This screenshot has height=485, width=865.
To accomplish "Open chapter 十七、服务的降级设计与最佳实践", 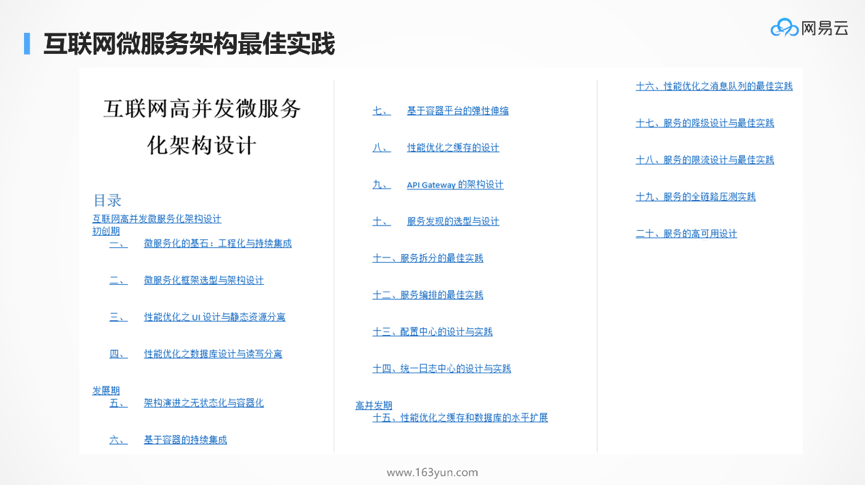I will (704, 123).
